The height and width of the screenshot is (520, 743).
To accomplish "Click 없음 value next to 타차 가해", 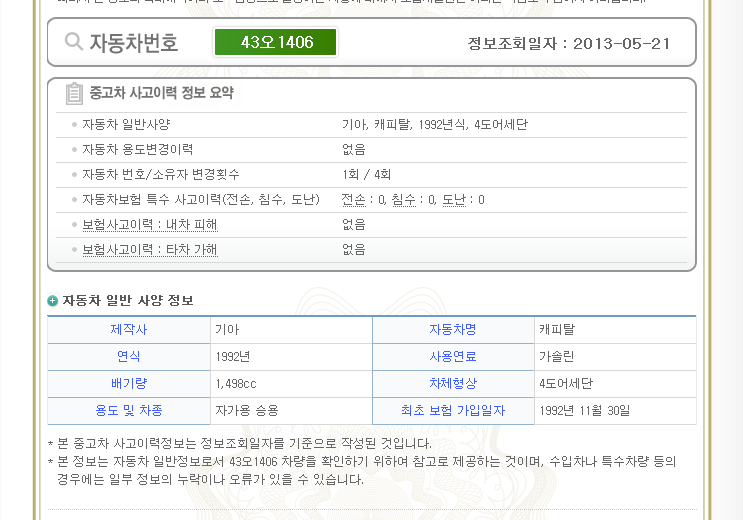I will tap(353, 250).
